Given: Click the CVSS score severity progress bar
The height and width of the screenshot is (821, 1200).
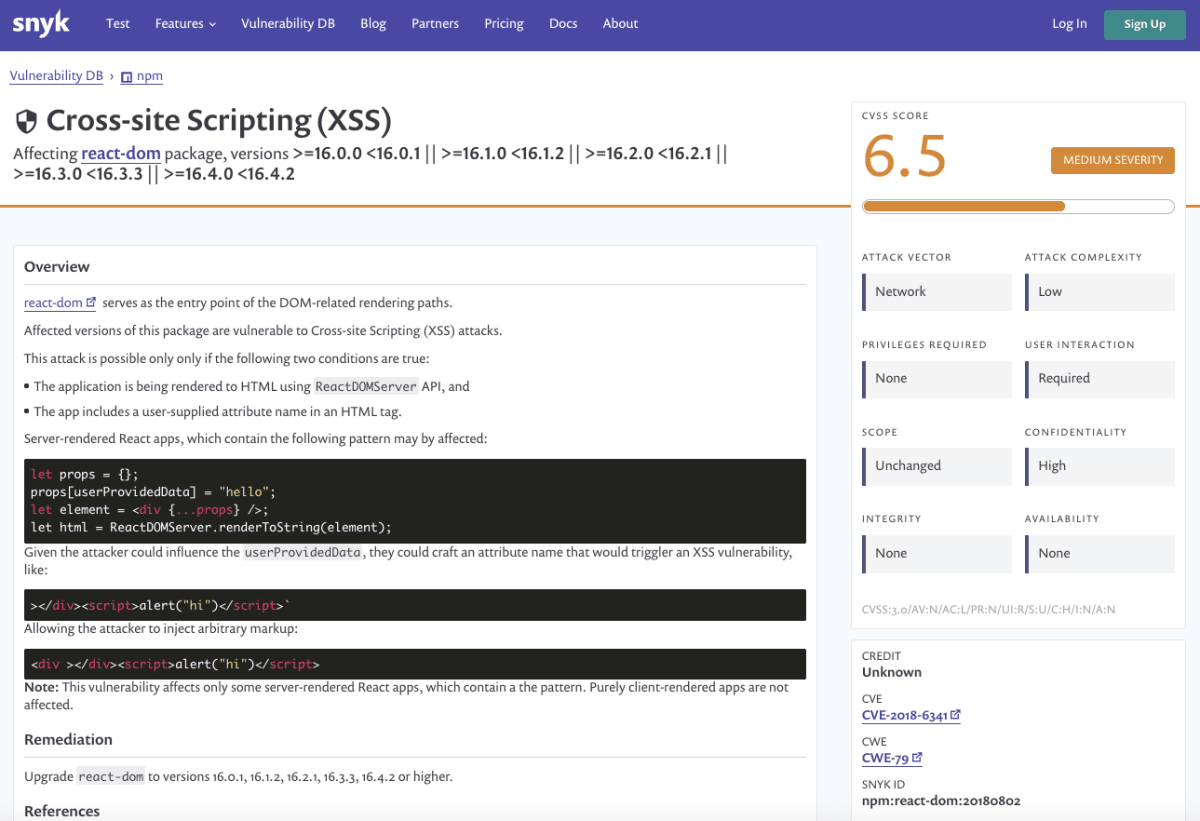Looking at the screenshot, I should pyautogui.click(x=1017, y=205).
